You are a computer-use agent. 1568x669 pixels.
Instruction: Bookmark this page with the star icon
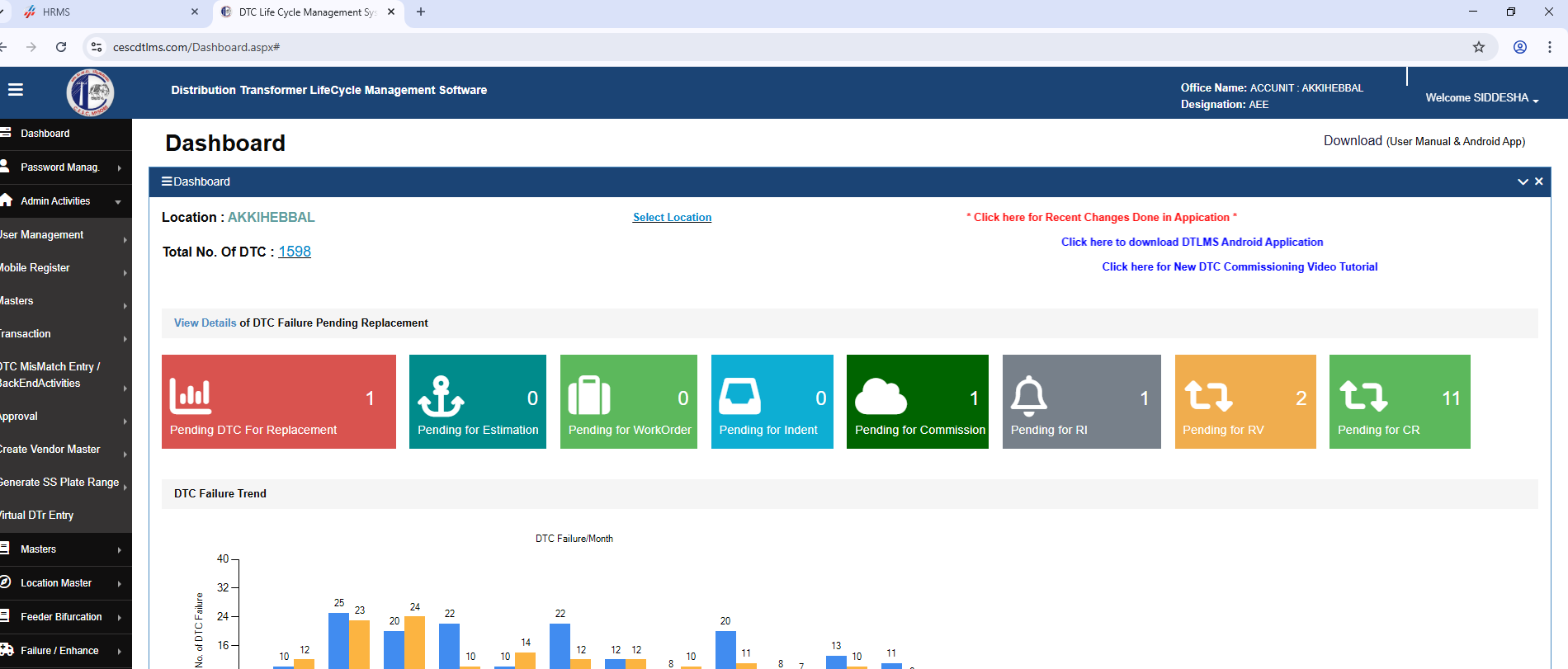(1479, 47)
